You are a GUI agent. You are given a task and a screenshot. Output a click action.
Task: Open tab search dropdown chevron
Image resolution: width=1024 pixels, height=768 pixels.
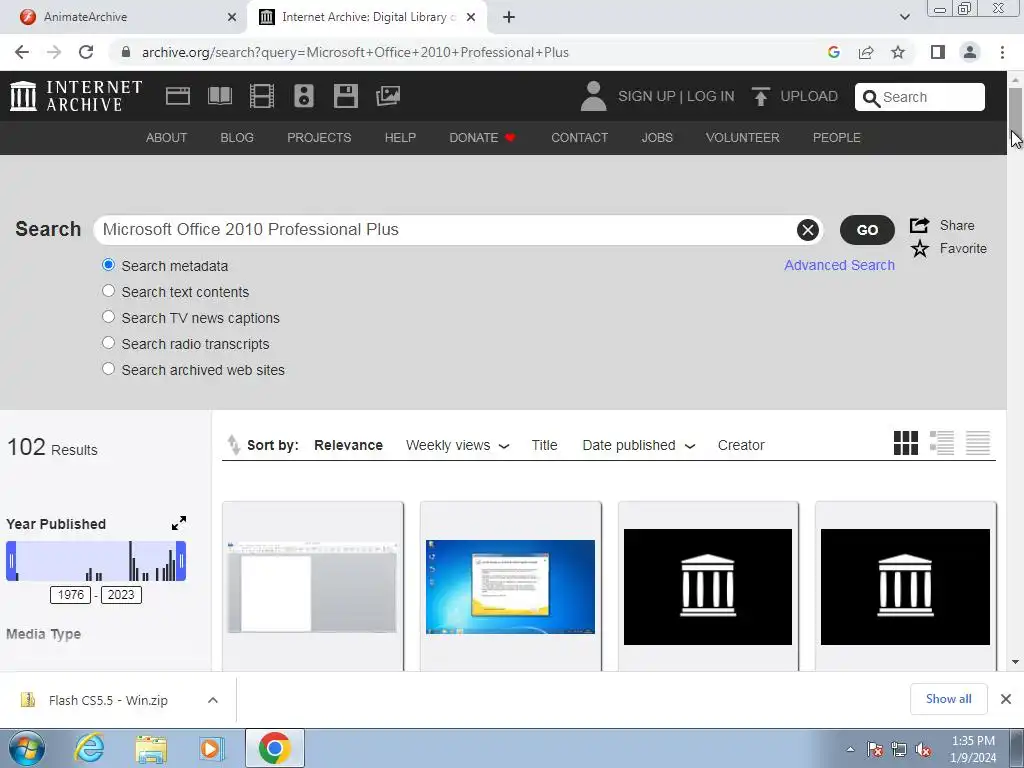(x=904, y=17)
